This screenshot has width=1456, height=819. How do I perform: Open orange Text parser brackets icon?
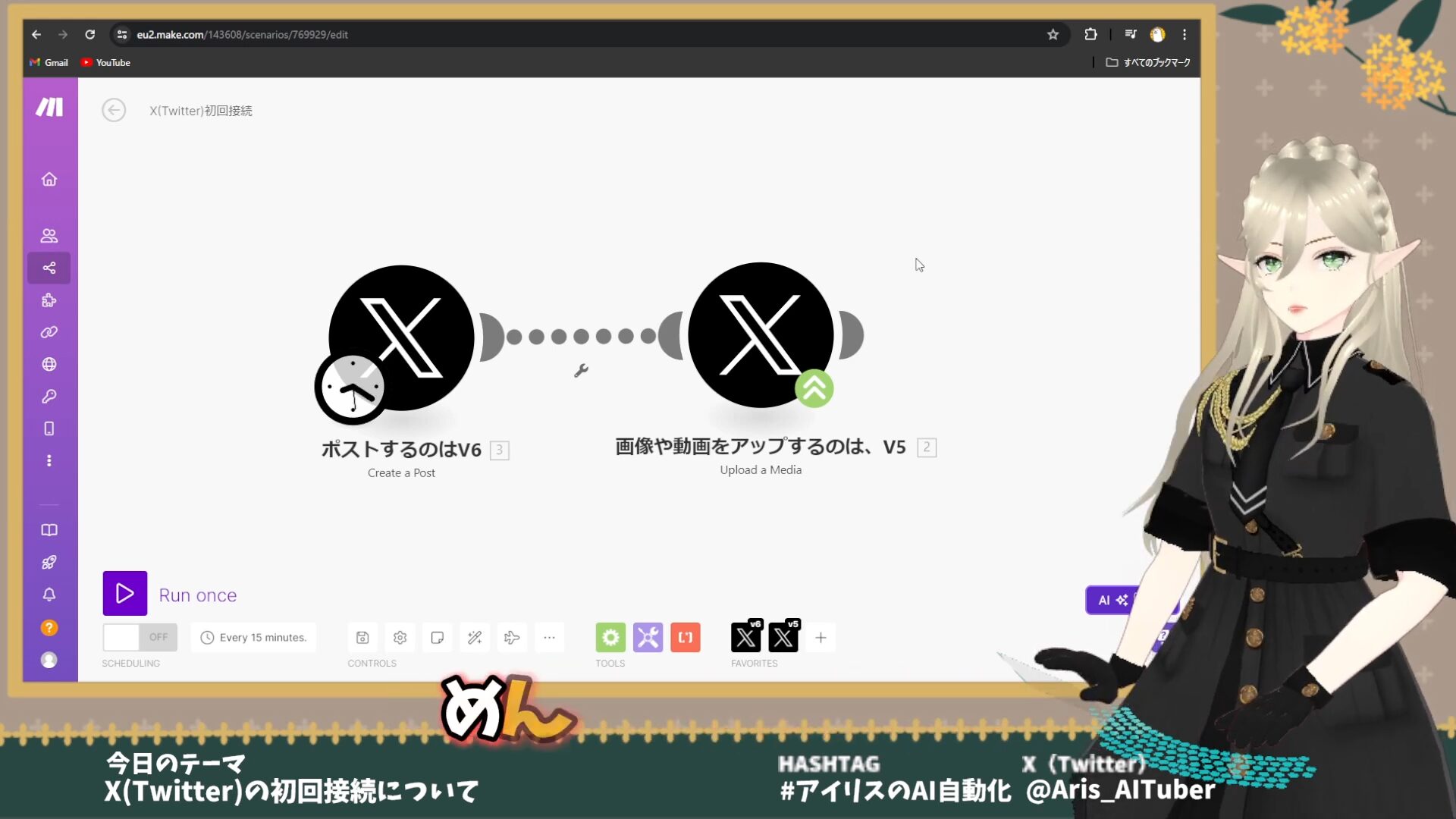pyautogui.click(x=686, y=638)
